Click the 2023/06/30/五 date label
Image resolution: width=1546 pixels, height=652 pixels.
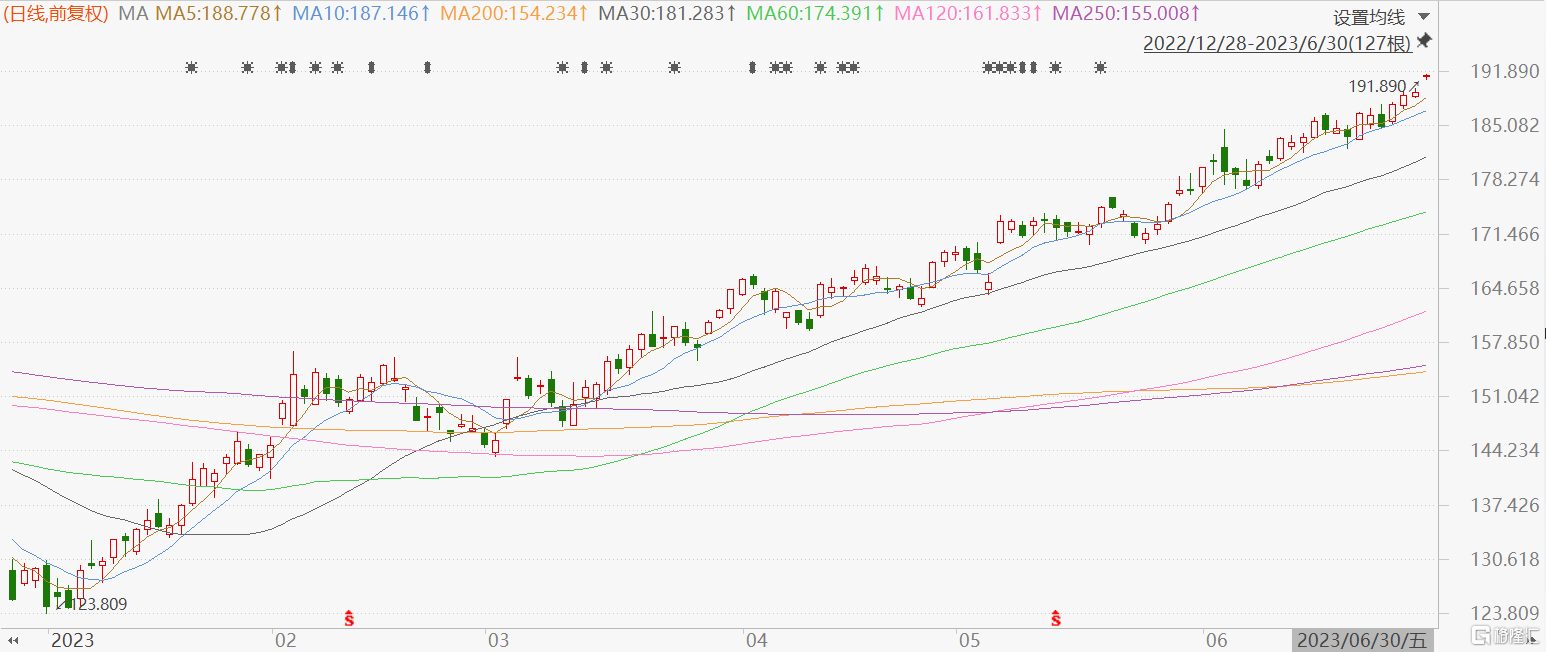tap(1363, 641)
